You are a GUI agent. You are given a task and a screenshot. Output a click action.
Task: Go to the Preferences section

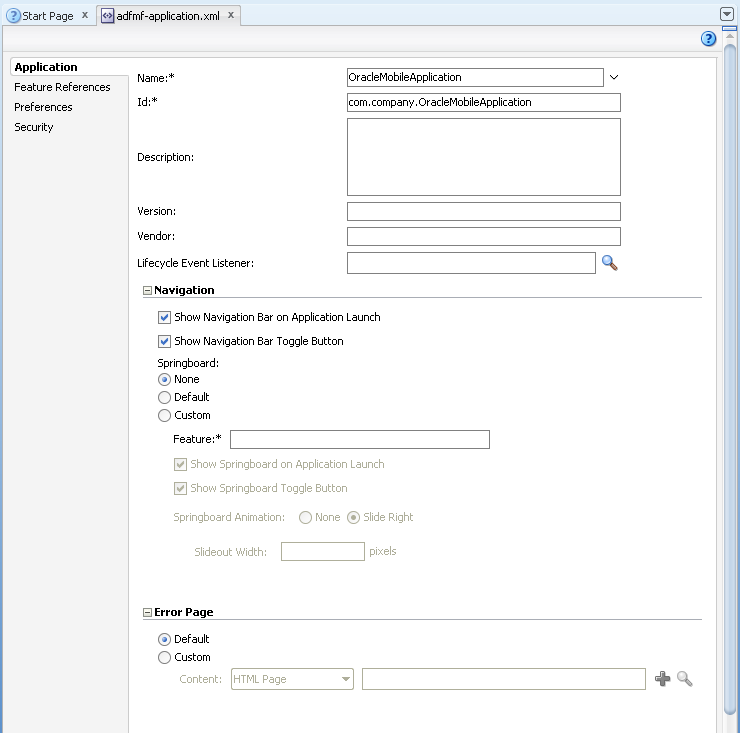point(43,107)
